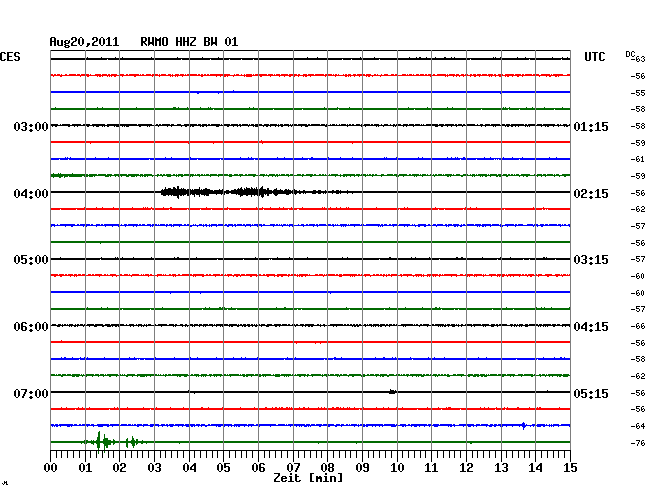Select the 03:00 local time label
Image resolution: width=650 pixels, height=494 pixels.
pos(31,126)
